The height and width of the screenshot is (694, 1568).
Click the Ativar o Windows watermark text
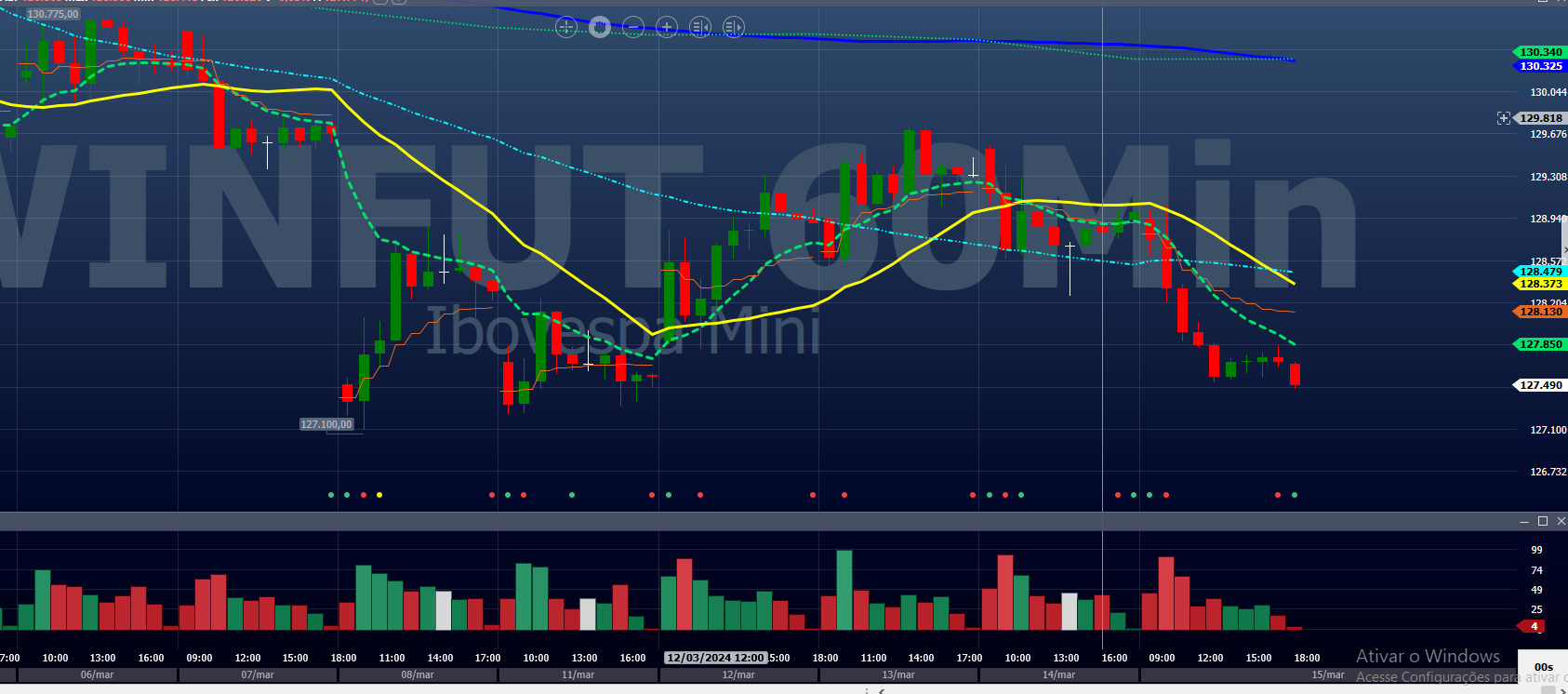[x=1428, y=657]
